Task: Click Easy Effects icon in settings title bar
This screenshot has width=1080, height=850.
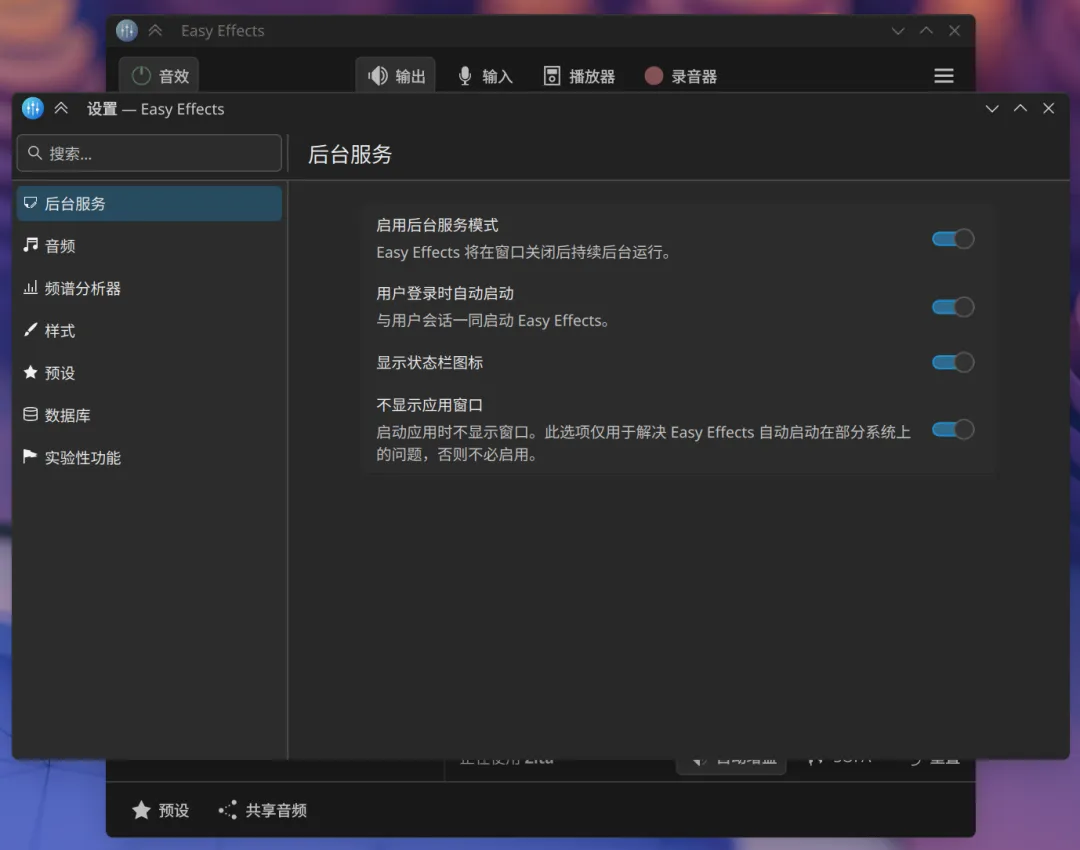Action: pyautogui.click(x=32, y=108)
